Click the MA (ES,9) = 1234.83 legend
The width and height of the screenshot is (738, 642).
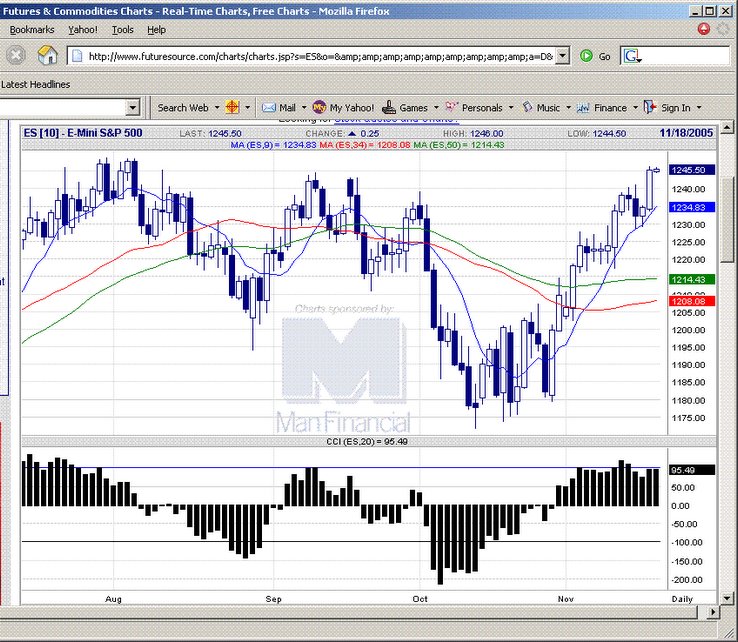(273, 145)
